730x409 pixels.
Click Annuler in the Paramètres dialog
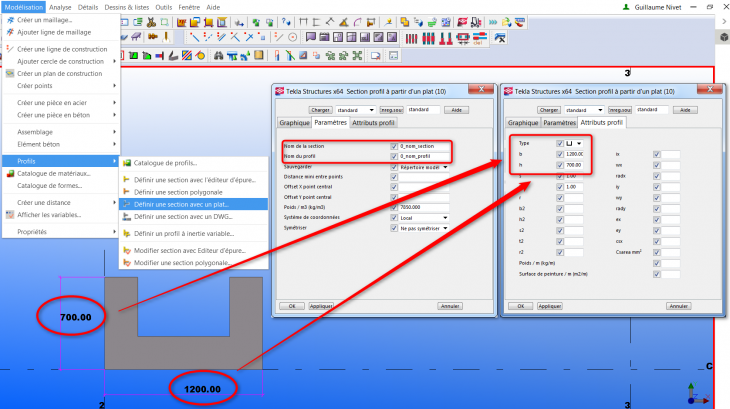tap(451, 306)
